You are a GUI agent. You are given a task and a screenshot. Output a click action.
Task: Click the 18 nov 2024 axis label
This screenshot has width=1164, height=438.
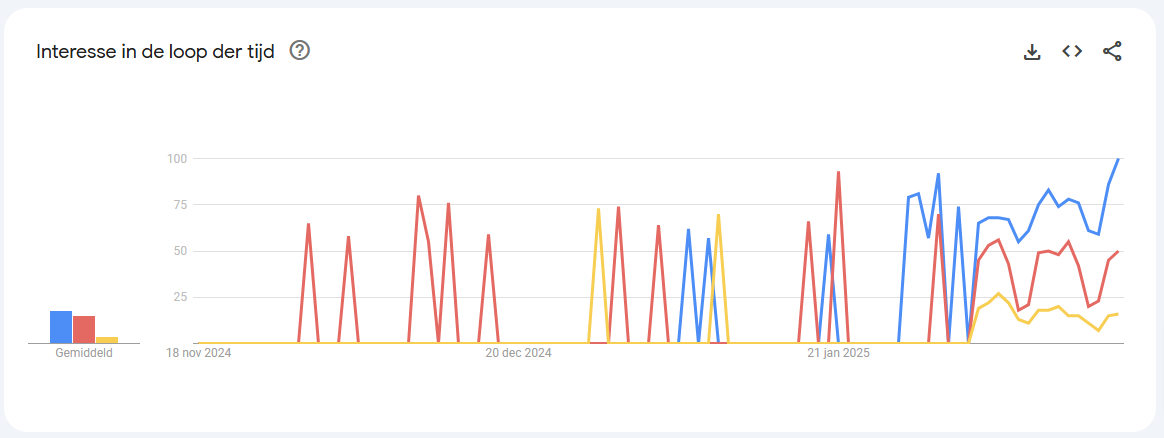(198, 353)
